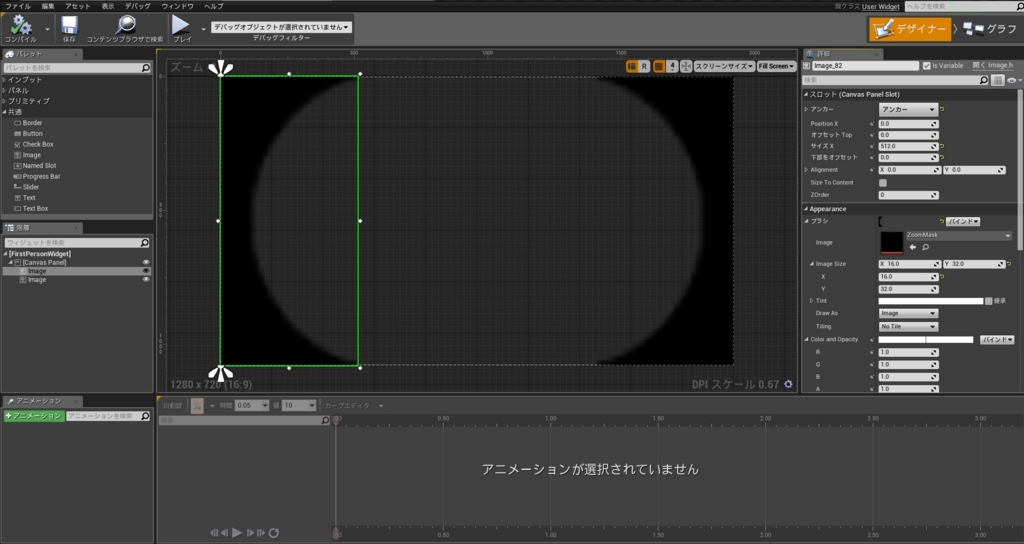Image resolution: width=1024 pixels, height=544 pixels.
Task: Open the アンカー anchor preset dropdown
Action: (908, 110)
